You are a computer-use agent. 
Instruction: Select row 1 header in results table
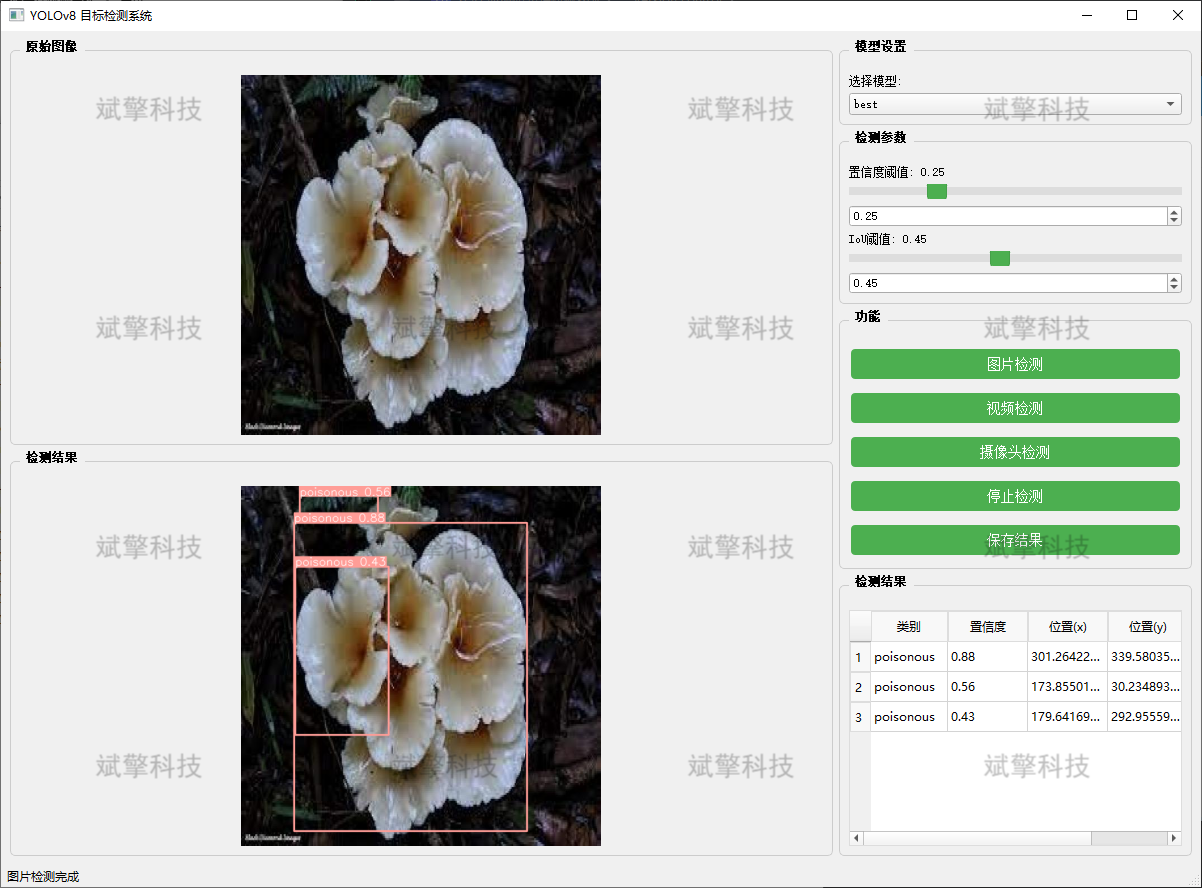click(x=860, y=657)
